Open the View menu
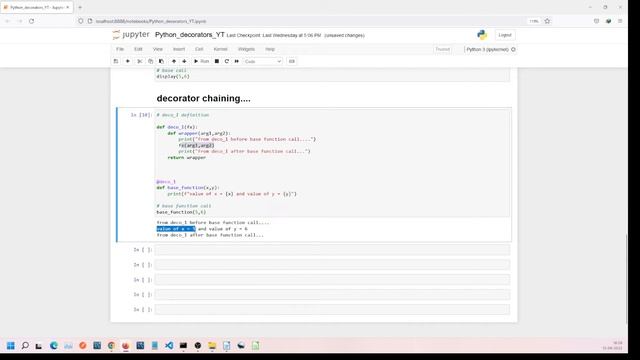This screenshot has width=640, height=360. [158, 49]
